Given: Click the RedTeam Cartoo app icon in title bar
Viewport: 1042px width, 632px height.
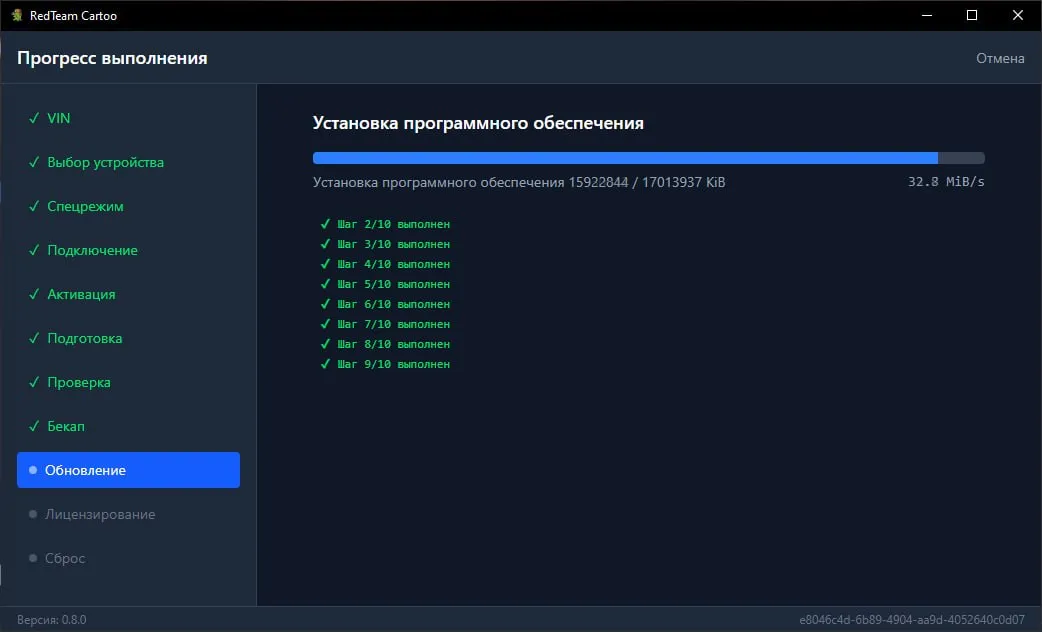Looking at the screenshot, I should tap(17, 15).
